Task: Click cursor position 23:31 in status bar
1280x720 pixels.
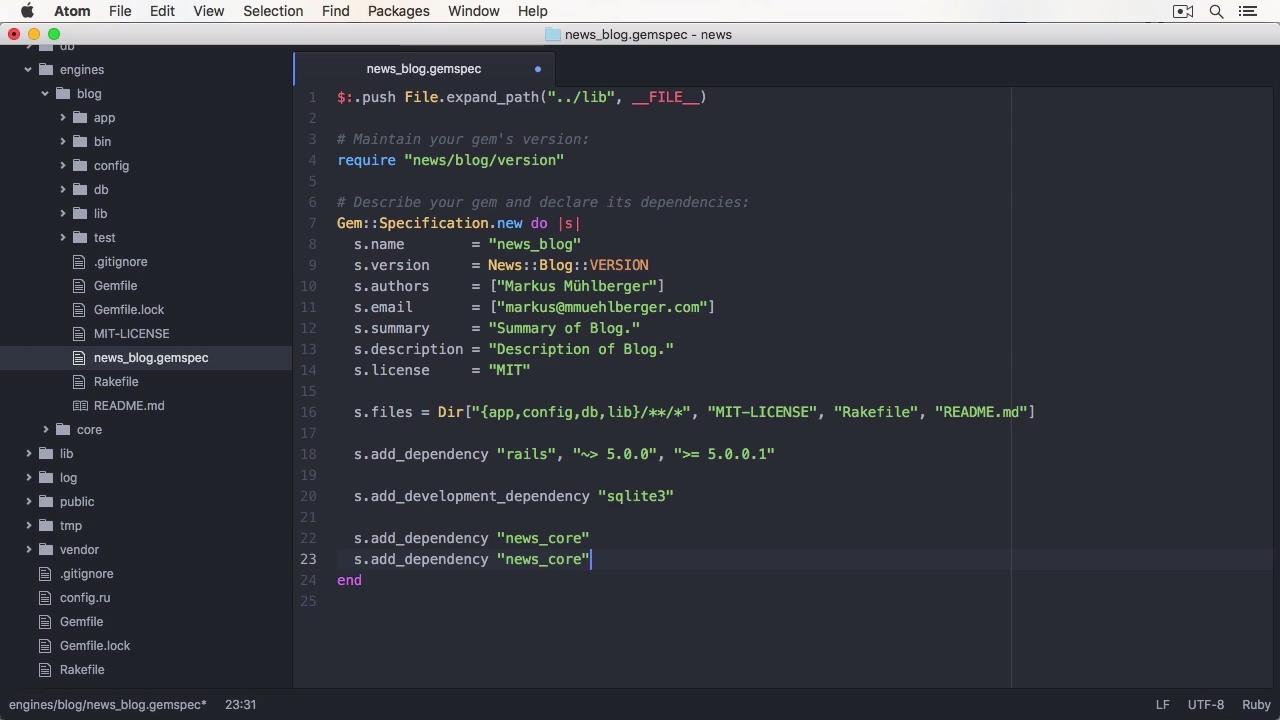Action: point(240,704)
